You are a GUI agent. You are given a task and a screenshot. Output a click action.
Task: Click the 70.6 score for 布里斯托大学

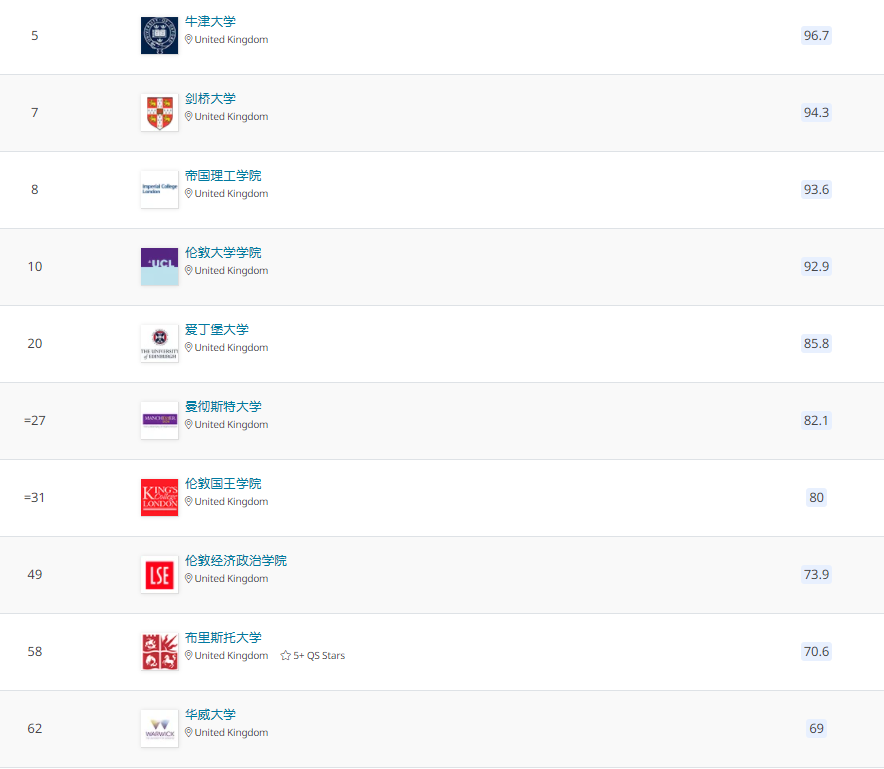816,651
